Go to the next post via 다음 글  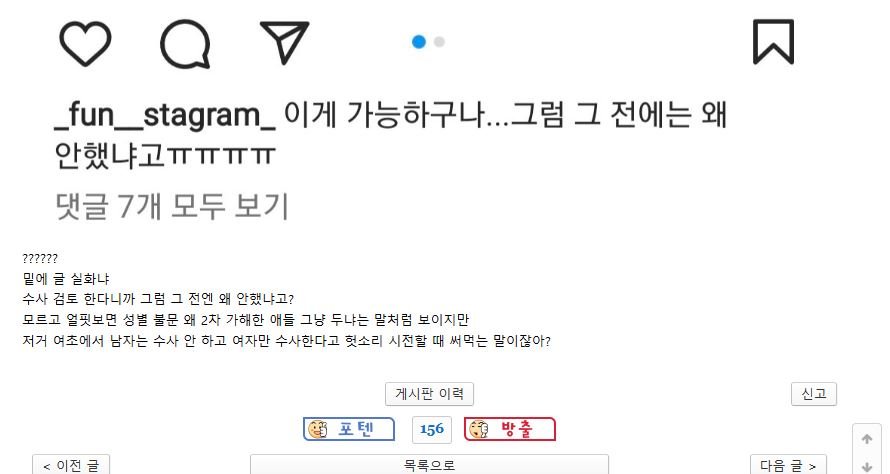click(788, 465)
